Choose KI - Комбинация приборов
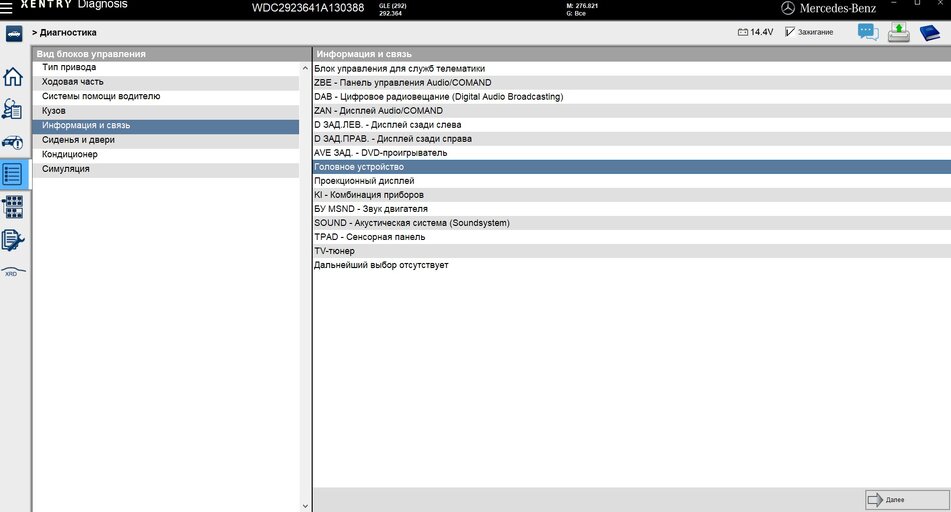 click(x=632, y=195)
